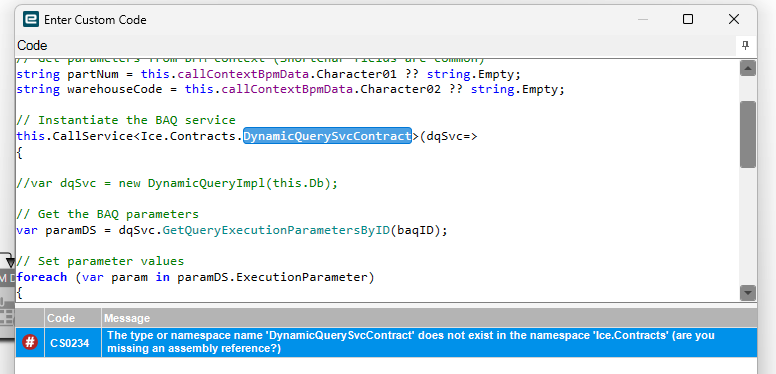Maximize the Enter Custom Code window
776x374 pixels.
coord(687,19)
